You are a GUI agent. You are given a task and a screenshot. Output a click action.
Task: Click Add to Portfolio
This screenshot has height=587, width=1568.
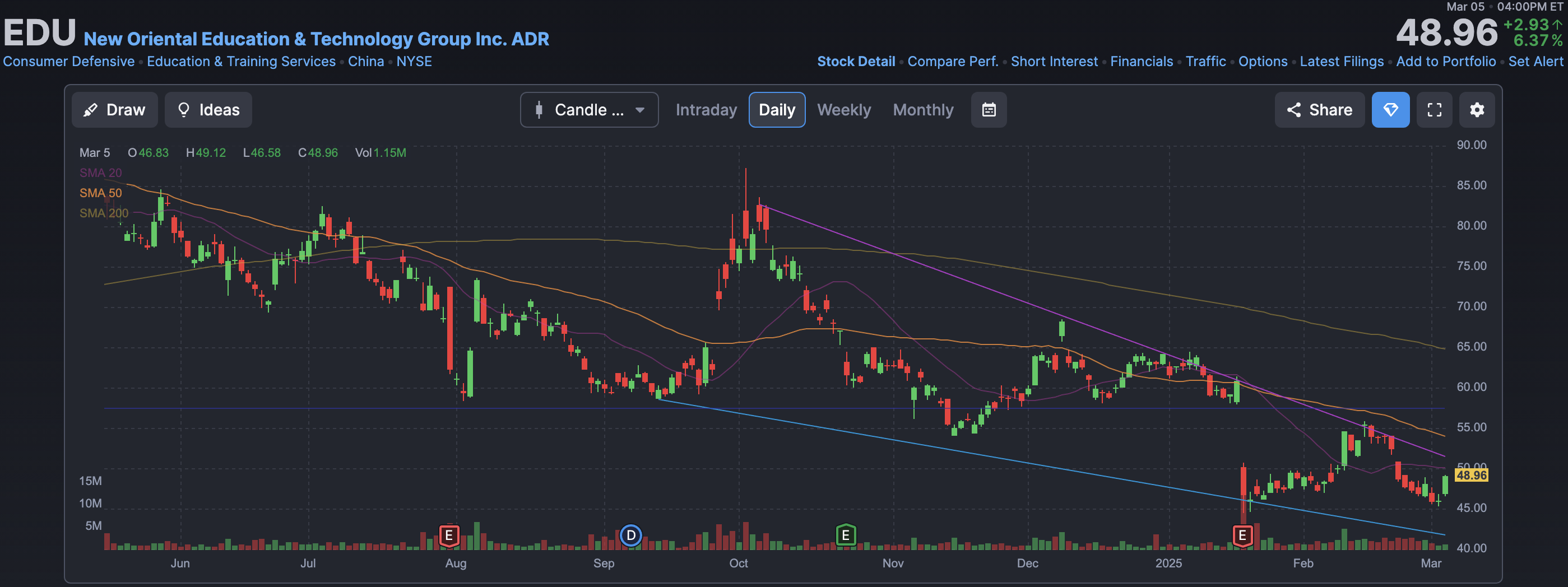[x=1446, y=62]
